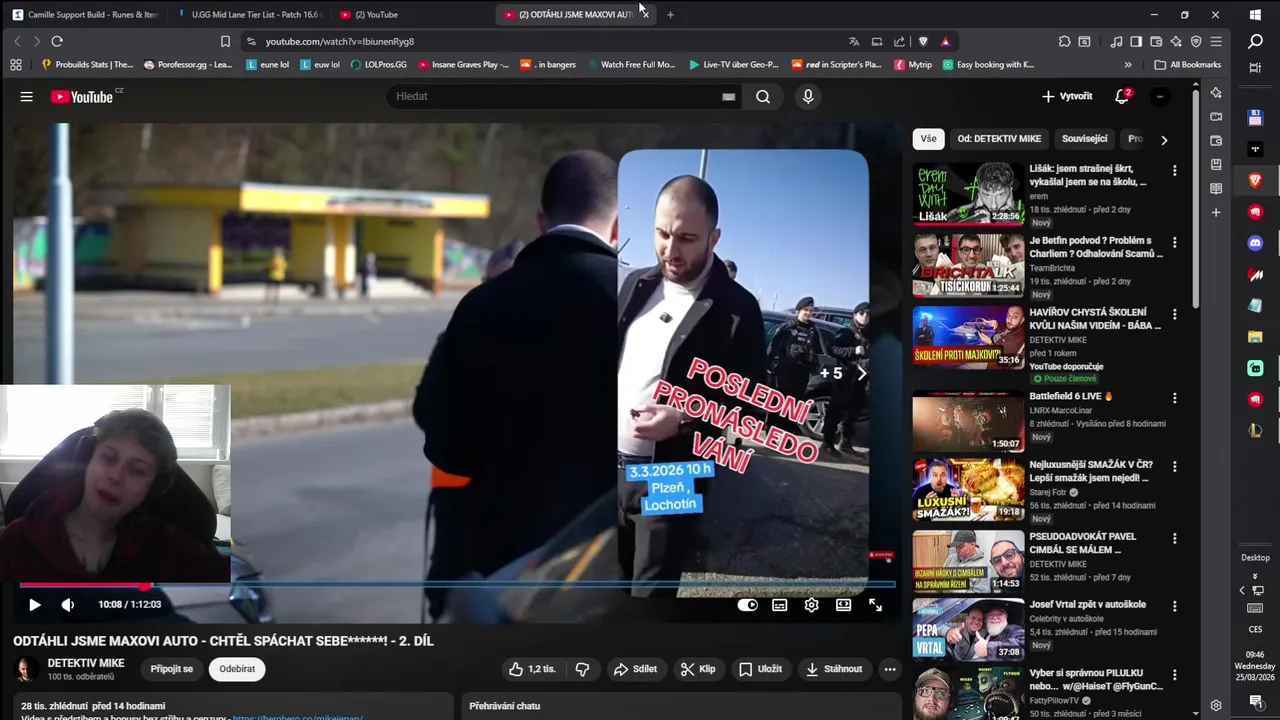Screen dimensions: 1280x720
Task: Open options menu for PSEUDOADVOKÁT PAVEL video
Action: [1175, 539]
